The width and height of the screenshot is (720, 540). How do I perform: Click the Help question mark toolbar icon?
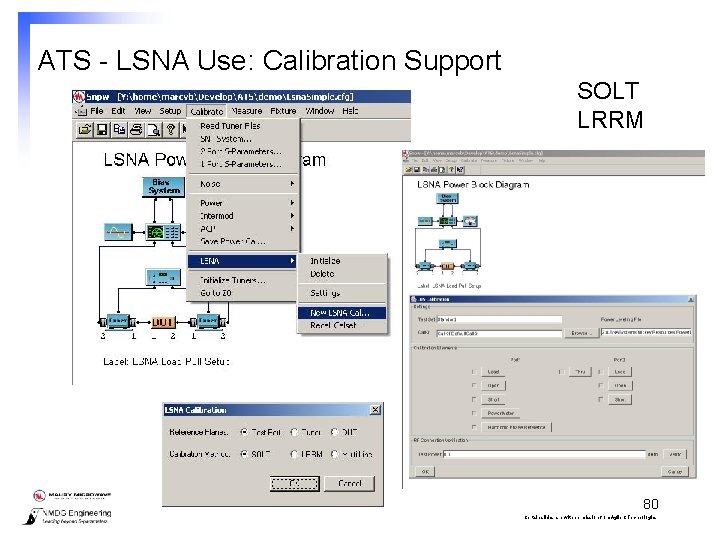click(171, 130)
